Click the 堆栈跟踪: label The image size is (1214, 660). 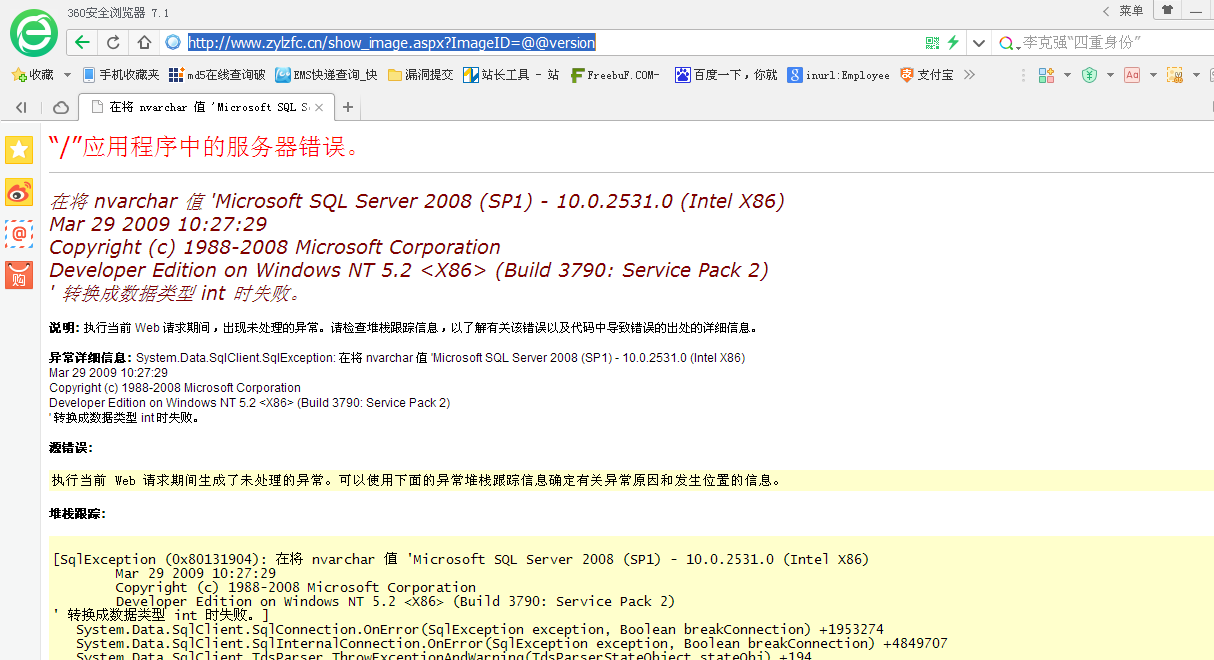[x=77, y=514]
